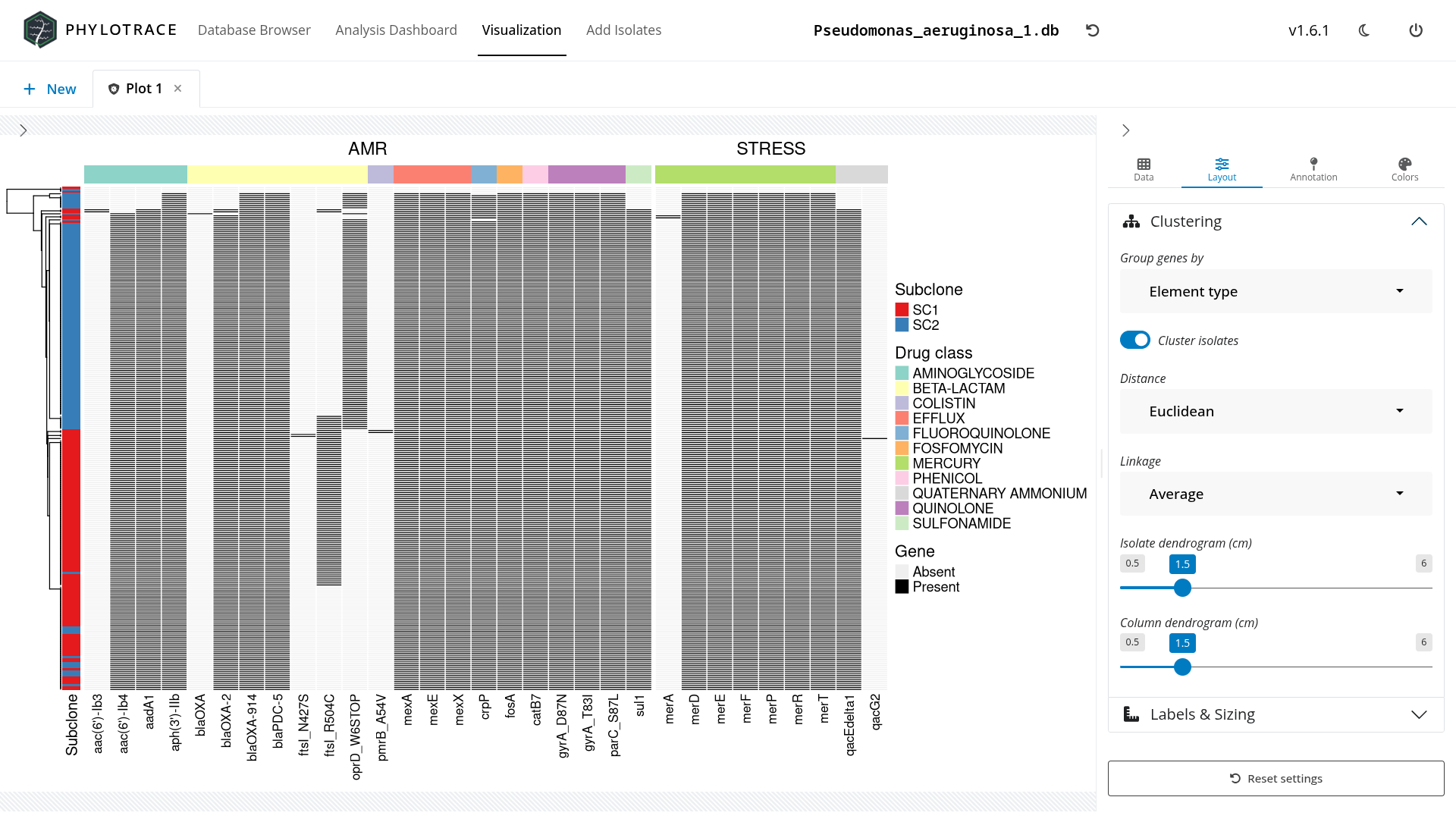Screen dimensions: 1456x819
Task: Open the Data settings tab
Action: click(x=1144, y=169)
